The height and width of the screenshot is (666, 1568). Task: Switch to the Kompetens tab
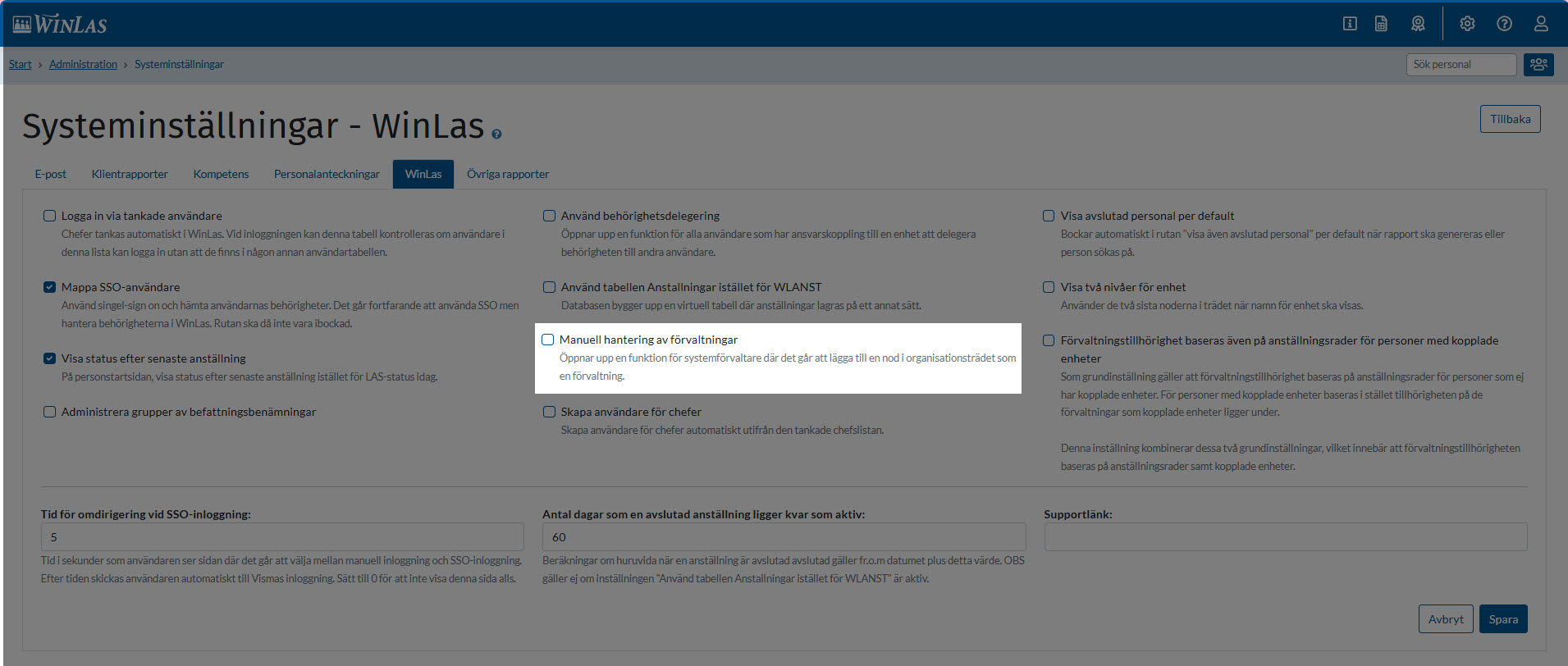click(x=221, y=174)
